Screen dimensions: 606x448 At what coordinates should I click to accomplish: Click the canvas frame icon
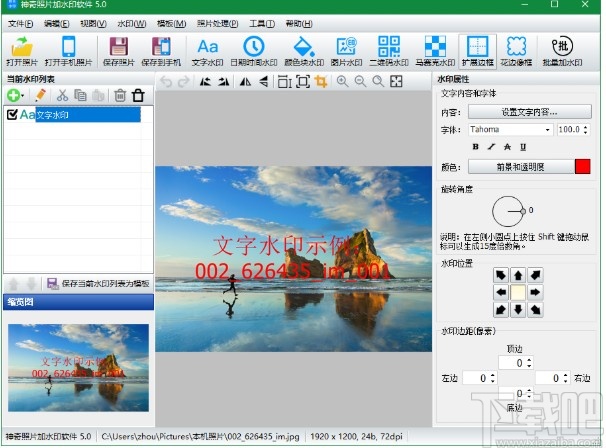[x=303, y=82]
